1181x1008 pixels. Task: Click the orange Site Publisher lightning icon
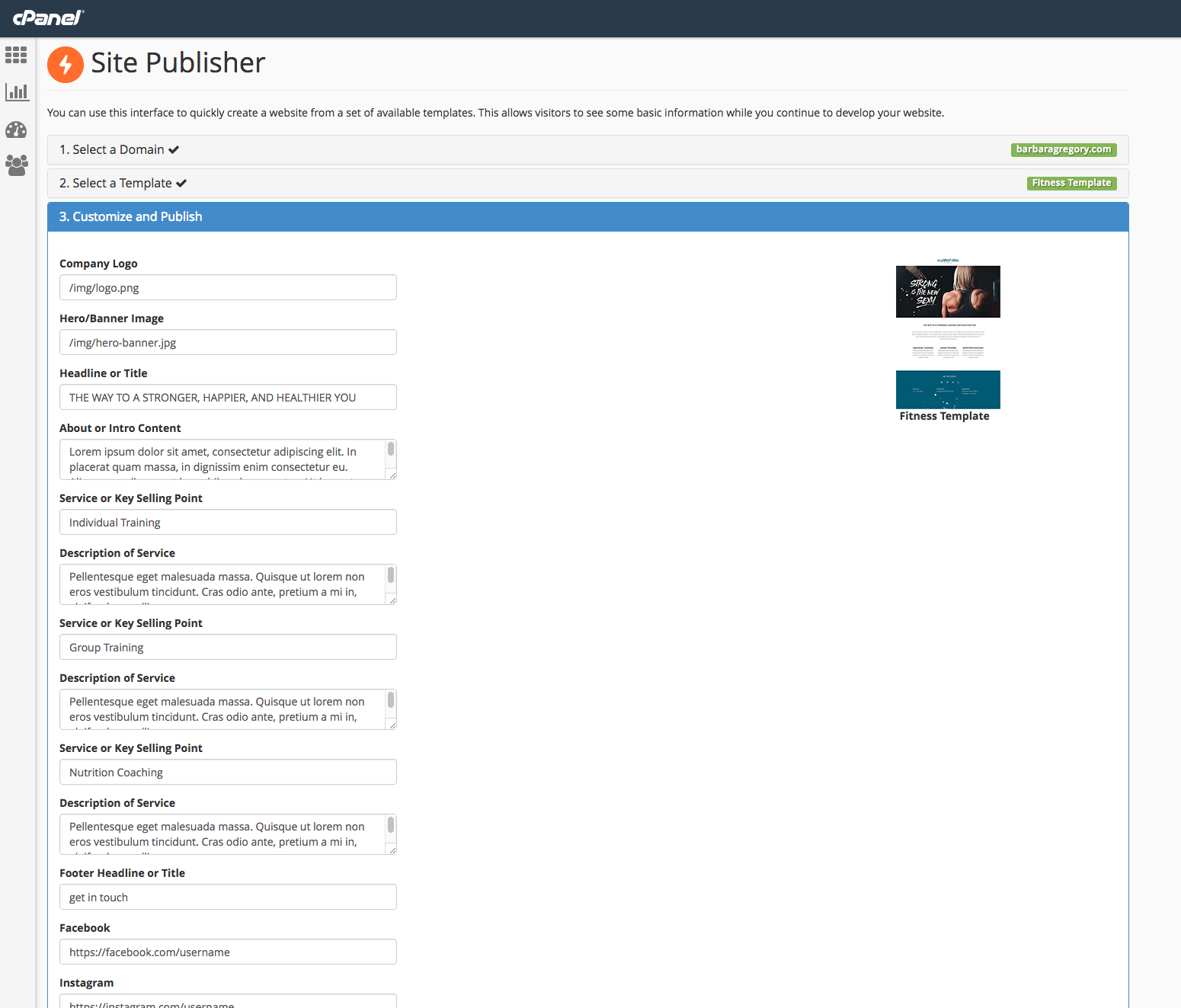click(66, 64)
